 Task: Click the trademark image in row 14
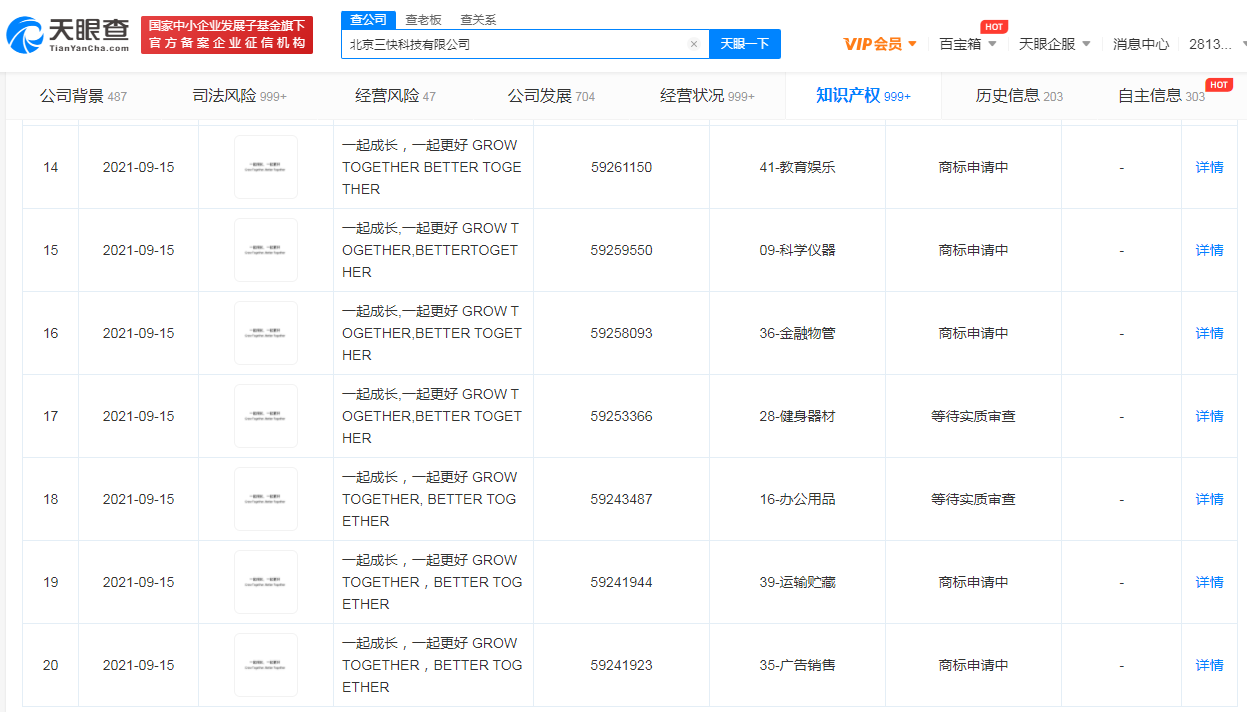pyautogui.click(x=266, y=167)
